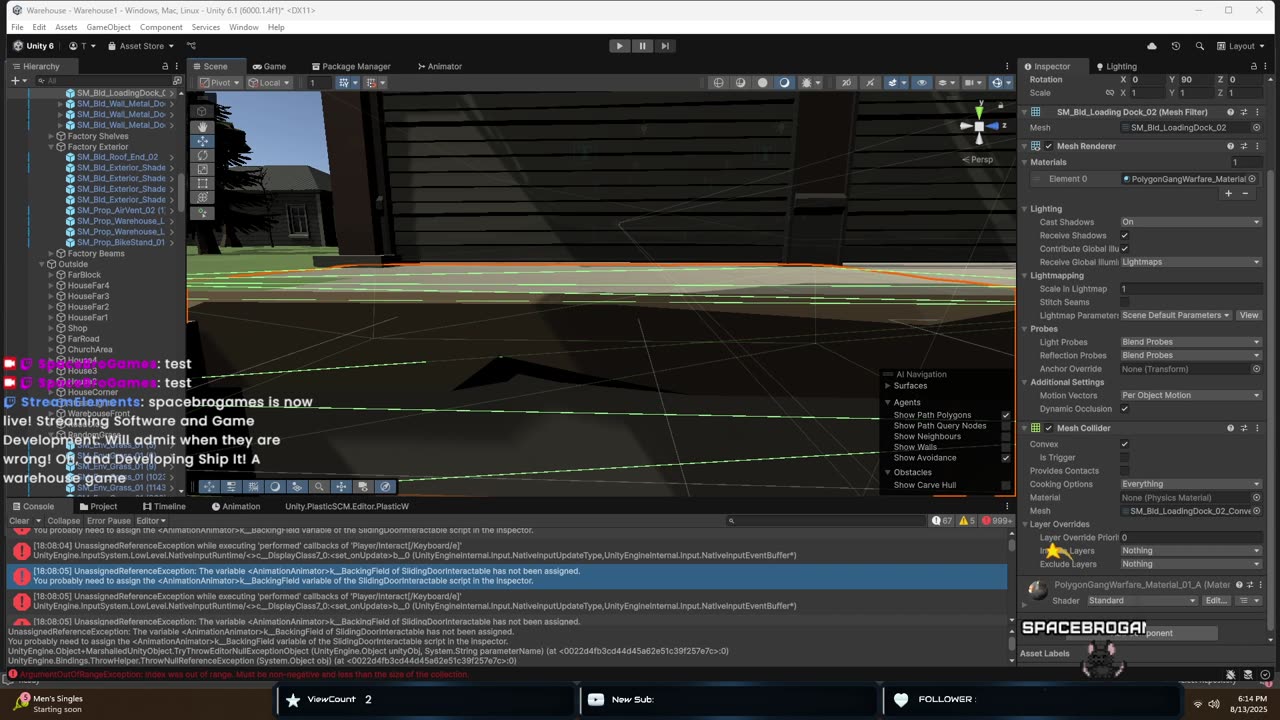The height and width of the screenshot is (720, 1280).
Task: Open the Layout dropdown
Action: click(x=1241, y=46)
